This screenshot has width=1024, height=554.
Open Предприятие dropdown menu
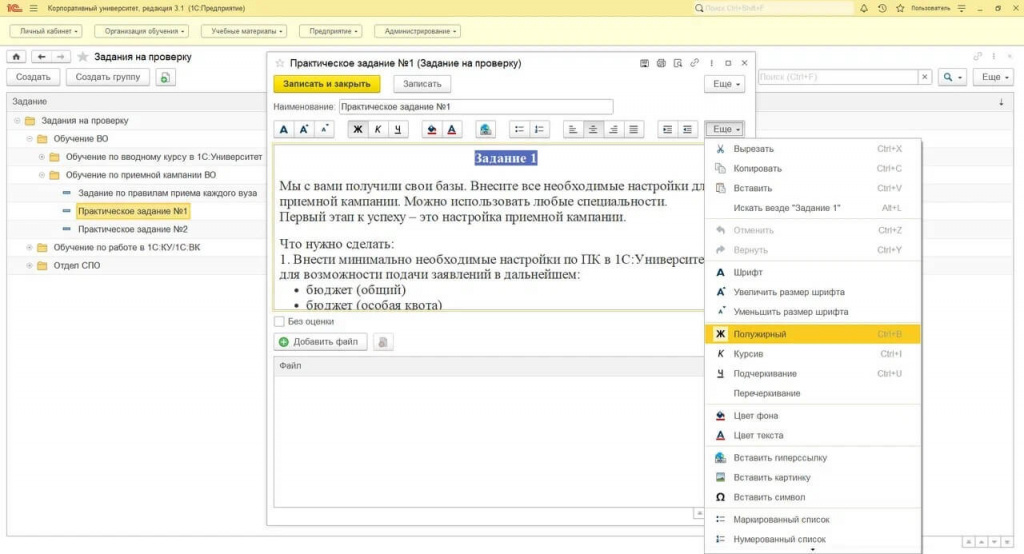[331, 31]
